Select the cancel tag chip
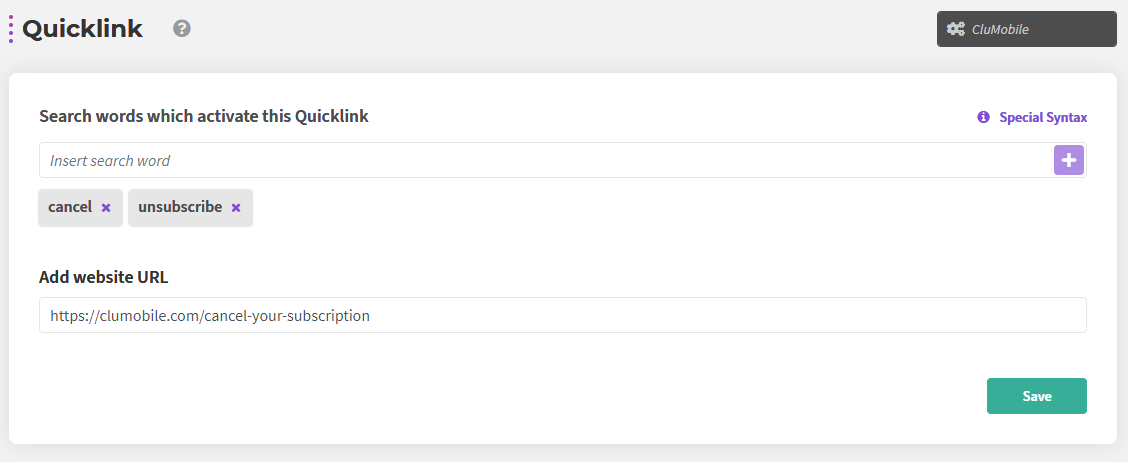 [70, 207]
